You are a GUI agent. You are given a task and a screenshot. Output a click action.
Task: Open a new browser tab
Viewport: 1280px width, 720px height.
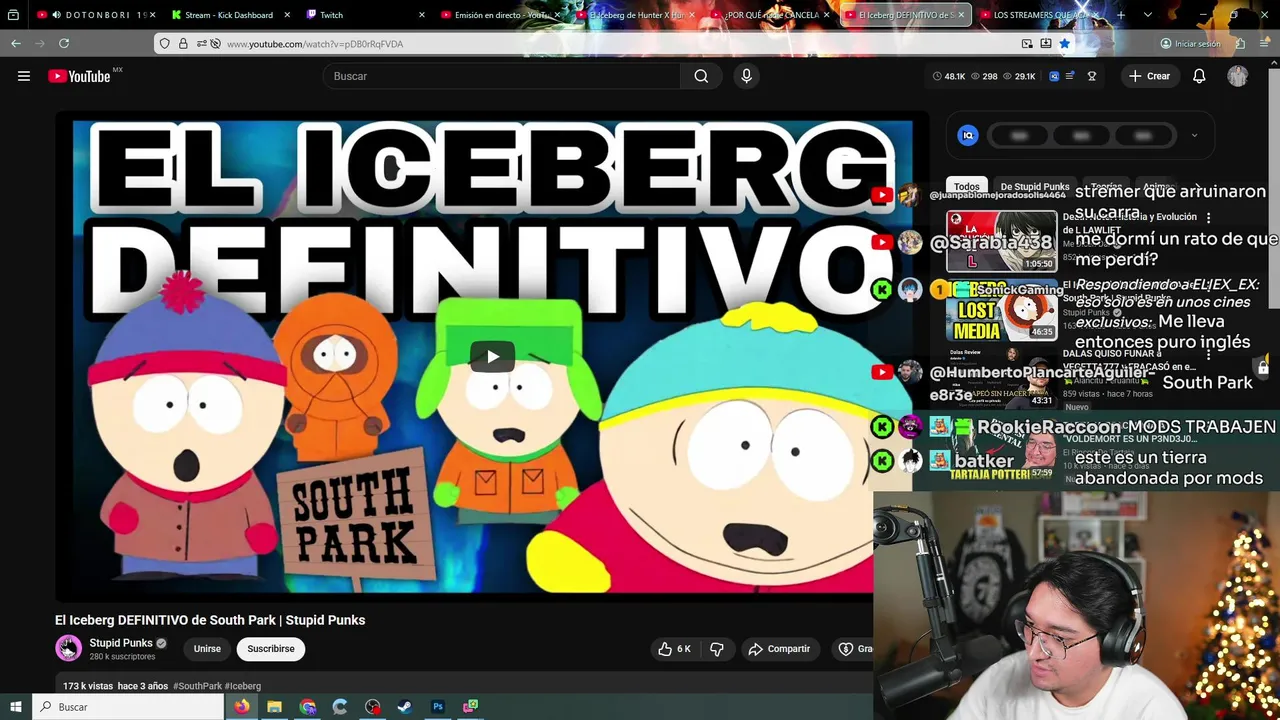point(1121,15)
